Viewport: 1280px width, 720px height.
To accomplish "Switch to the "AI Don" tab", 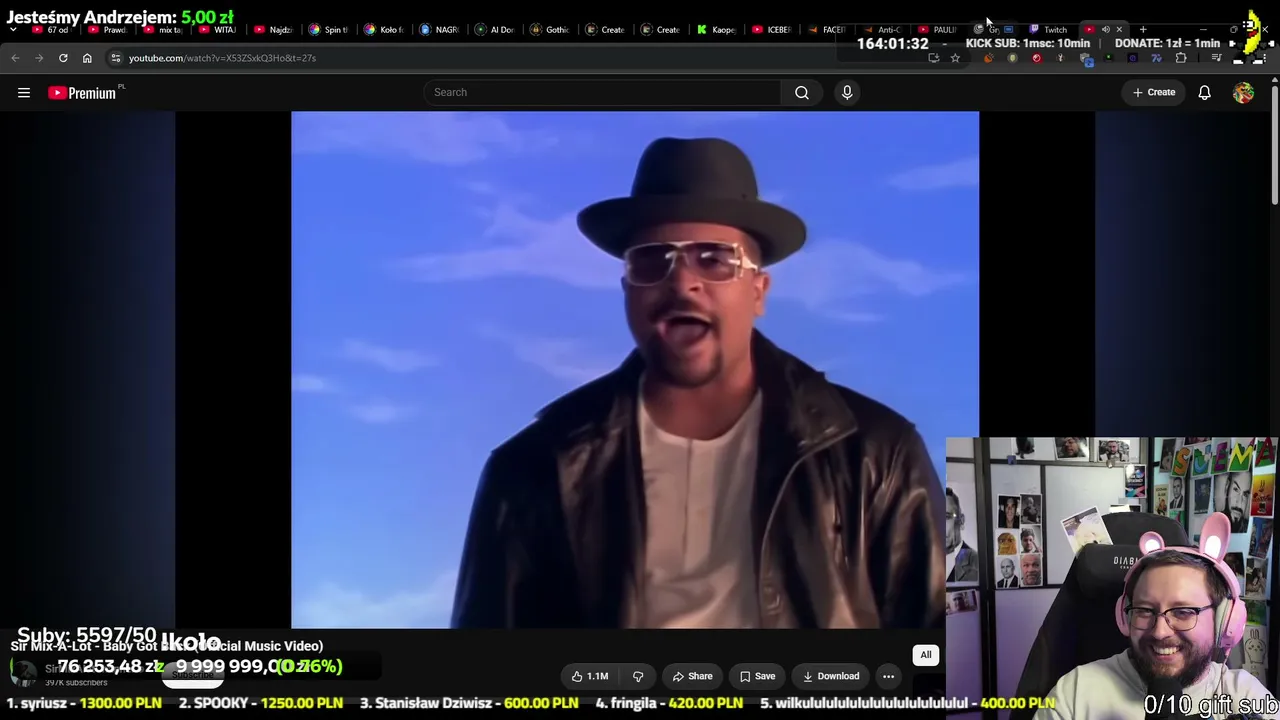I will coord(494,30).
